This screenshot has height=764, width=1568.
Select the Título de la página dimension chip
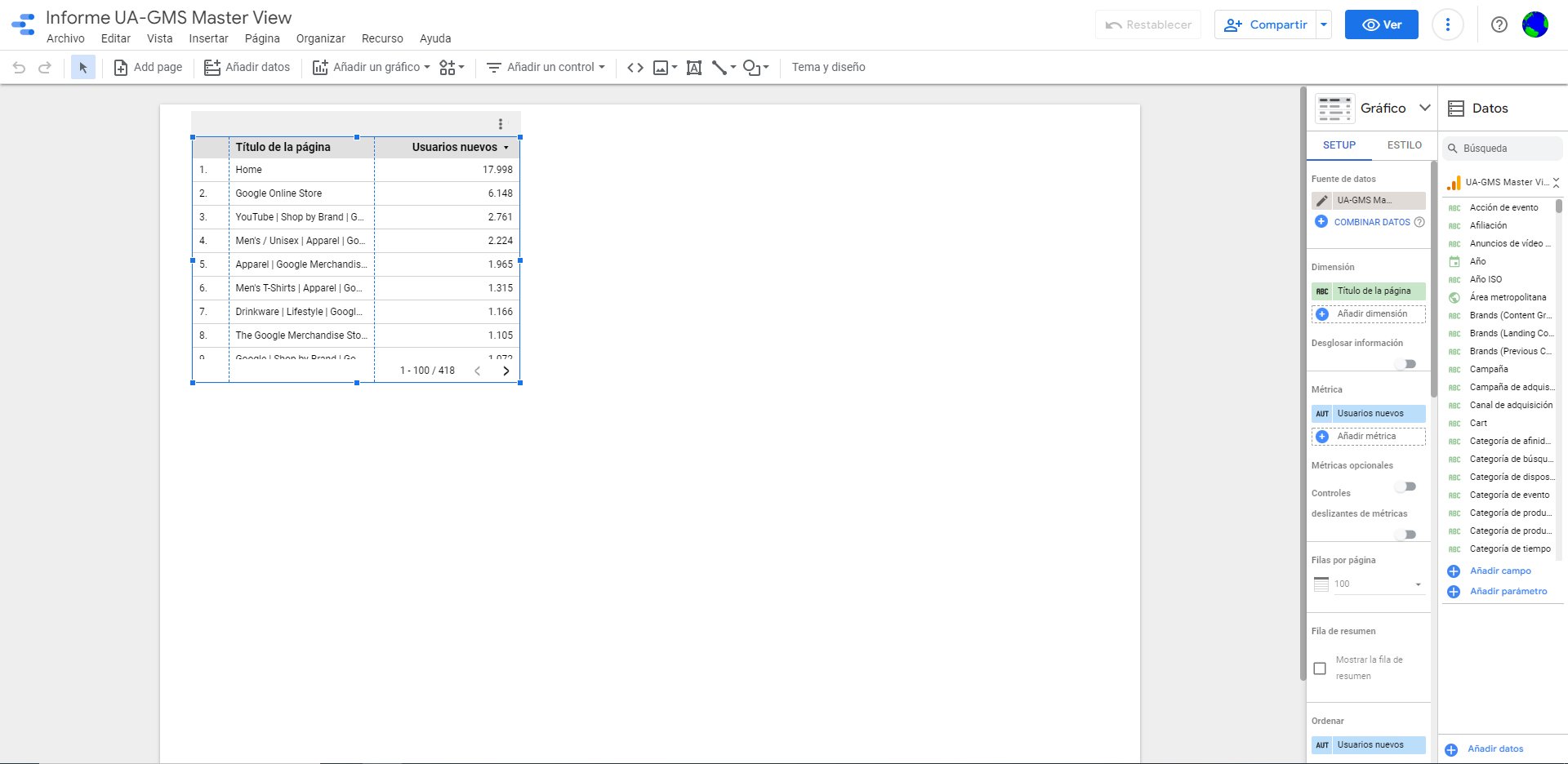click(x=1369, y=291)
